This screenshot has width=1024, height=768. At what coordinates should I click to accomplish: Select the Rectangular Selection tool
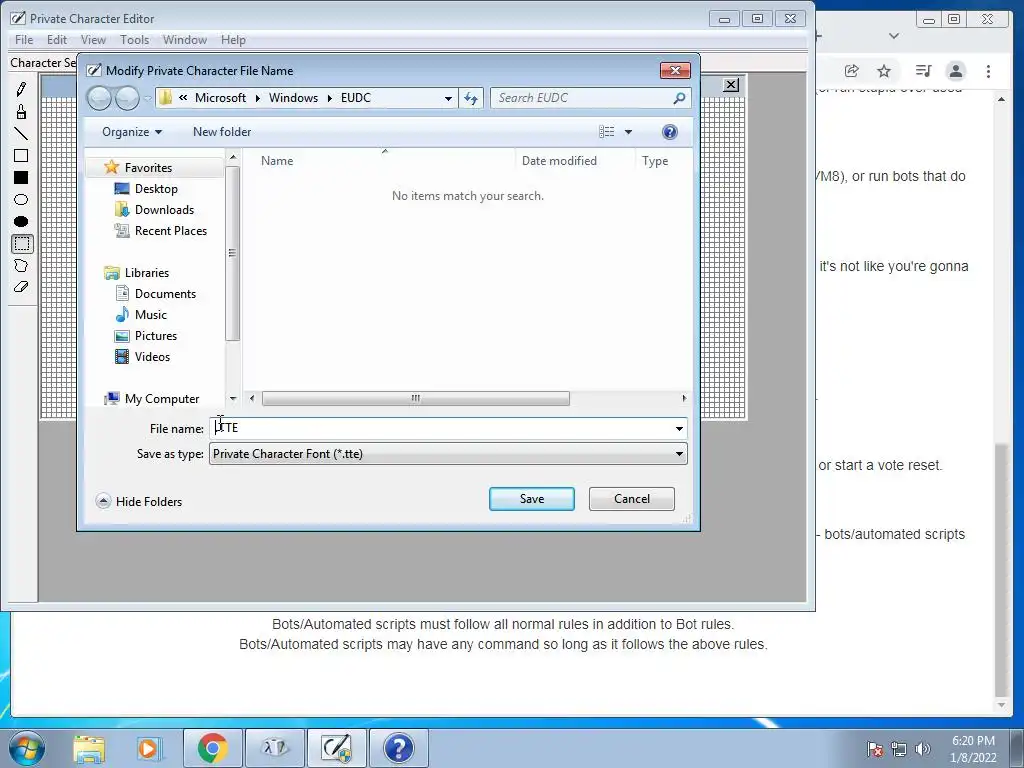pyautogui.click(x=22, y=244)
